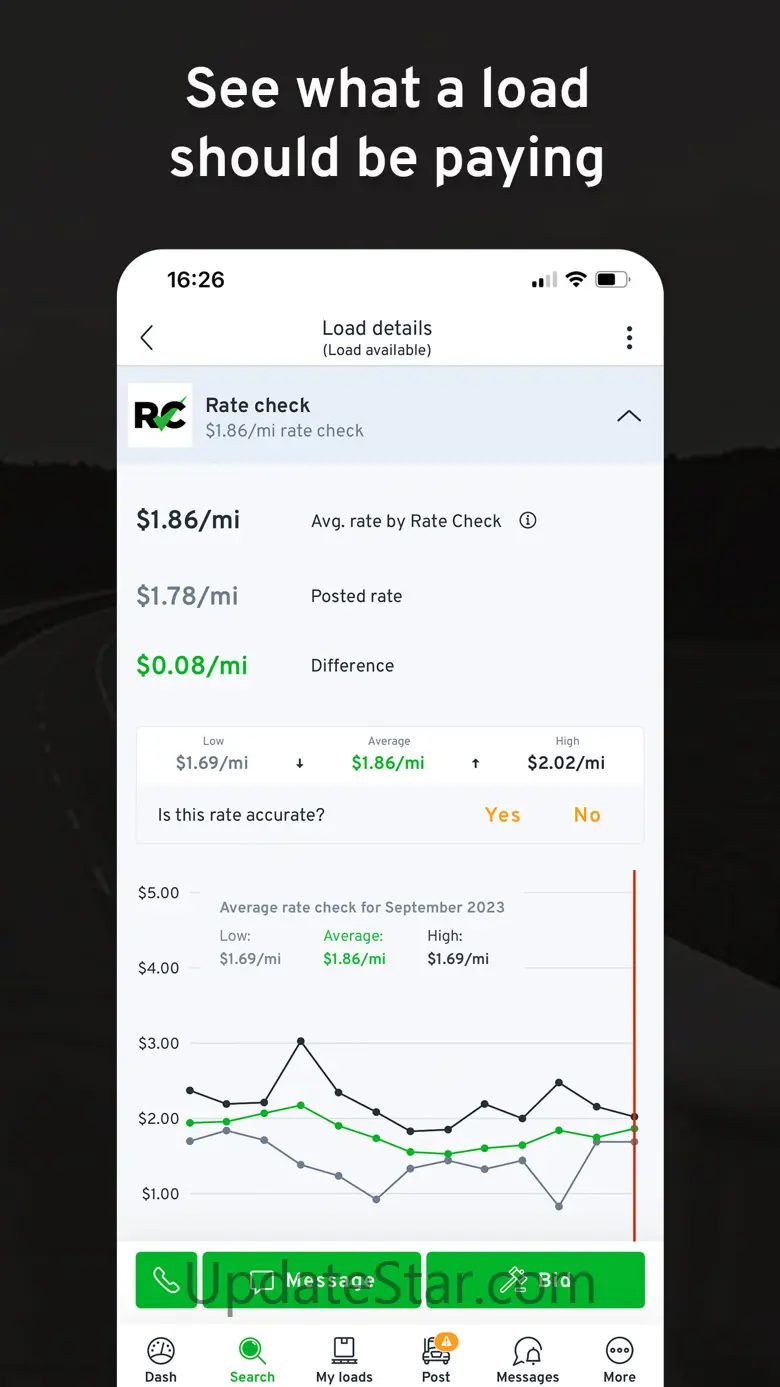Image resolution: width=780 pixels, height=1387 pixels.
Task: Answer Yes to rate accuracy
Action: point(502,815)
